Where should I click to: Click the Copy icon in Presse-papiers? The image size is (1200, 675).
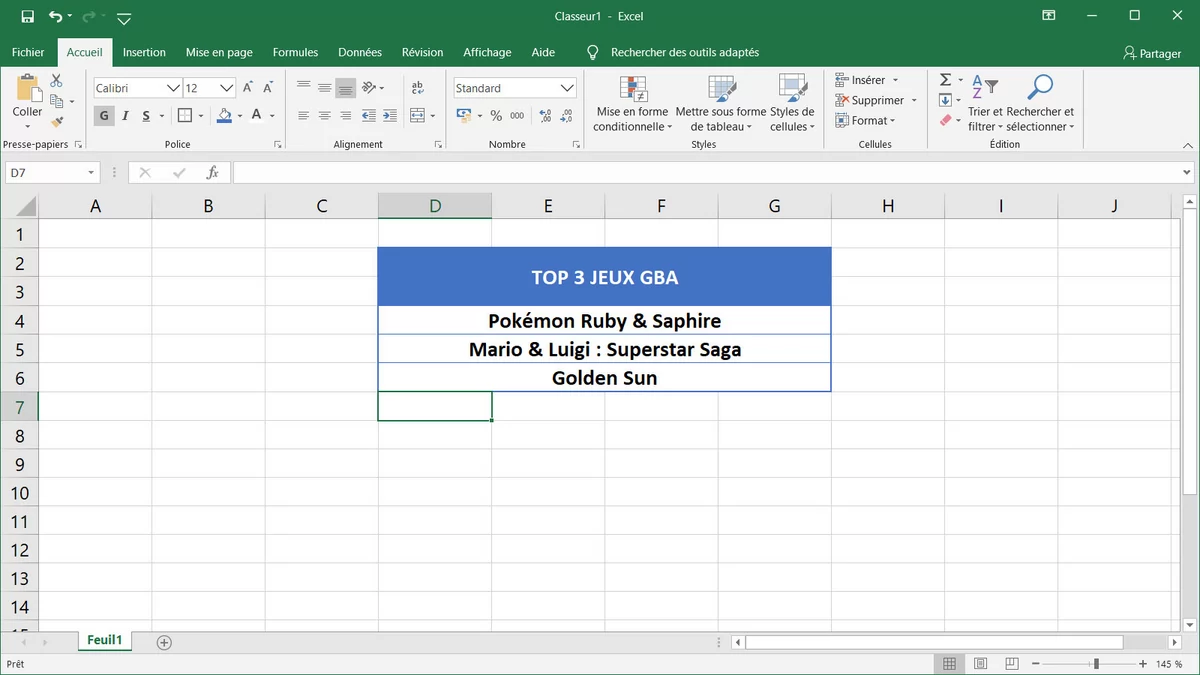[56, 101]
